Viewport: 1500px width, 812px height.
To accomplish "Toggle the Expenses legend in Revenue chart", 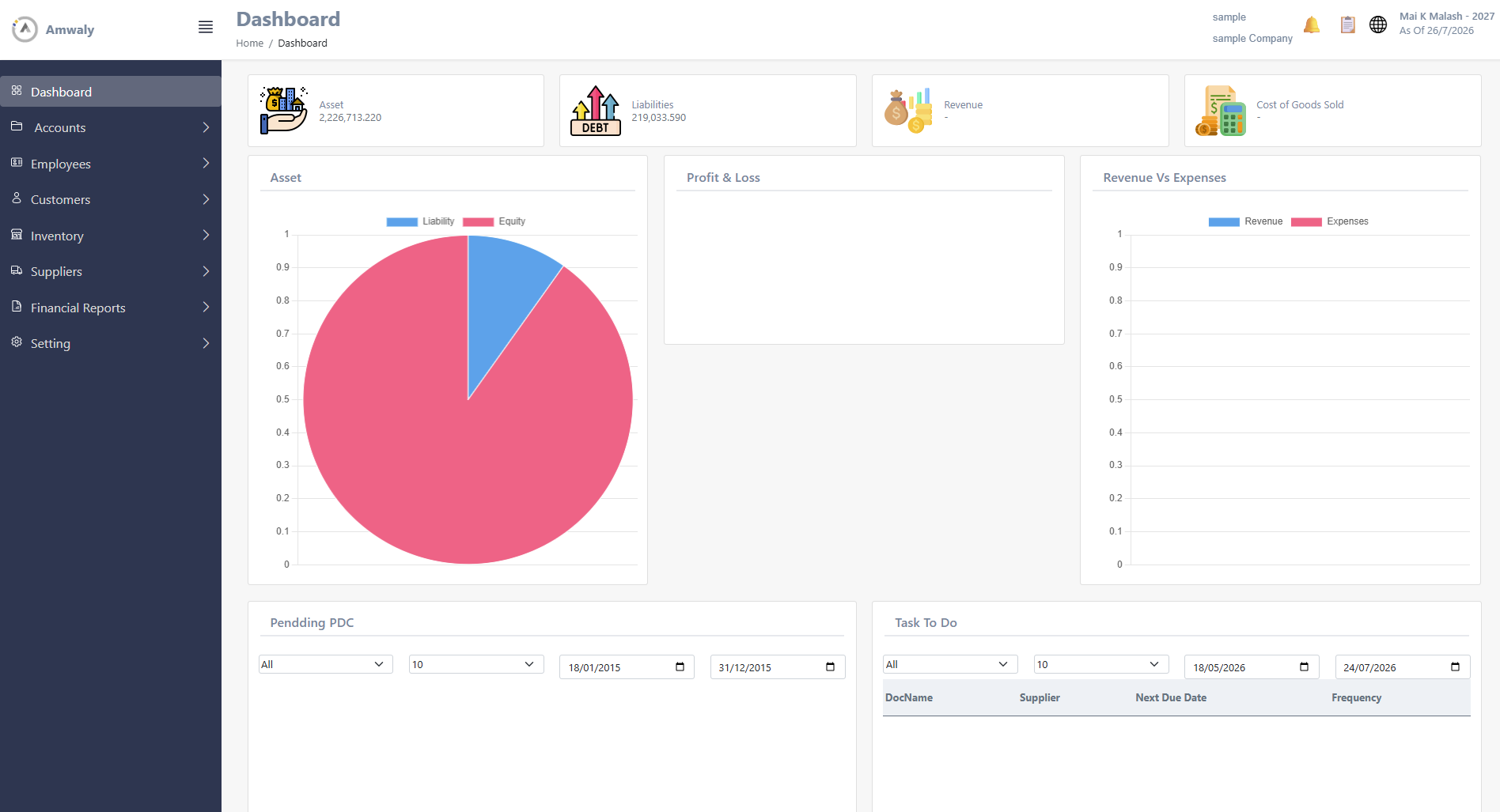I will 1330,221.
